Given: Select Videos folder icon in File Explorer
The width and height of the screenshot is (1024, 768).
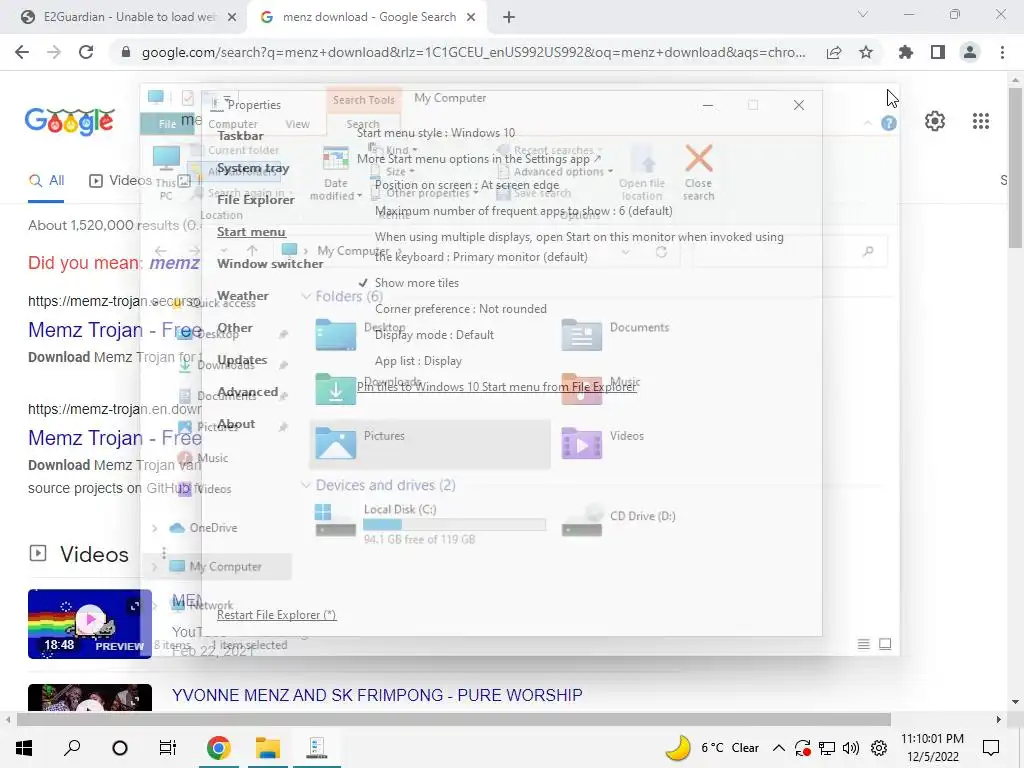Looking at the screenshot, I should (x=581, y=443).
